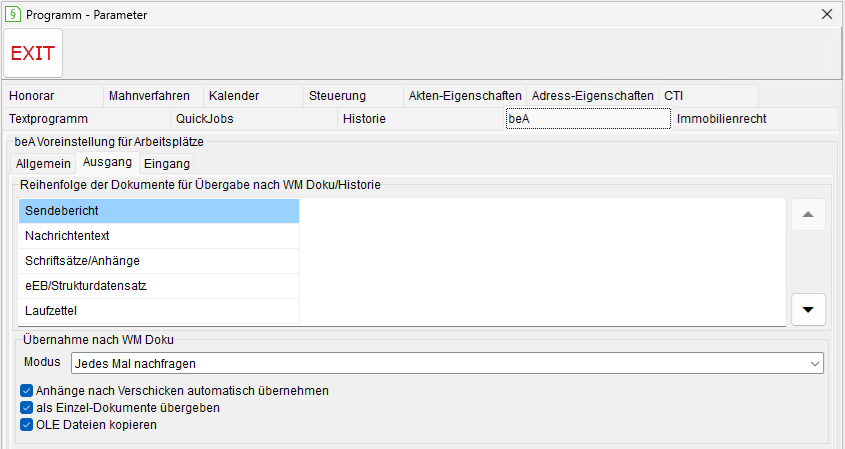The width and height of the screenshot is (845, 449).
Task: Open the Kalender tab
Action: pyautogui.click(x=253, y=96)
